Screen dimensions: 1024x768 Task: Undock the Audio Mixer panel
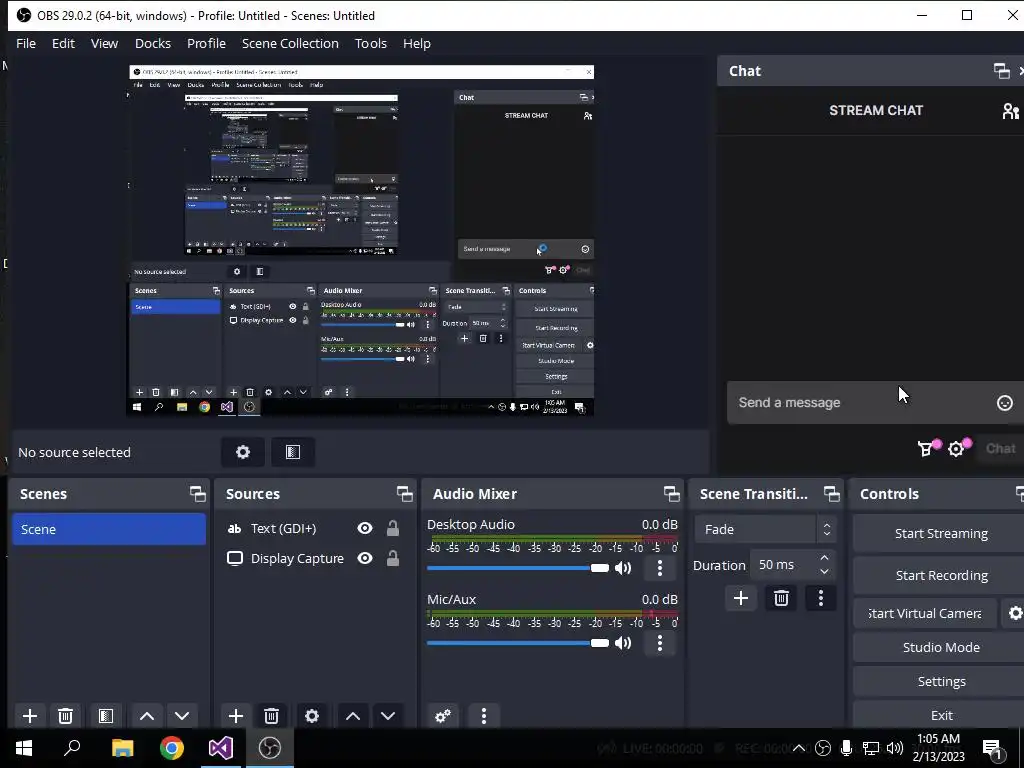pos(671,494)
